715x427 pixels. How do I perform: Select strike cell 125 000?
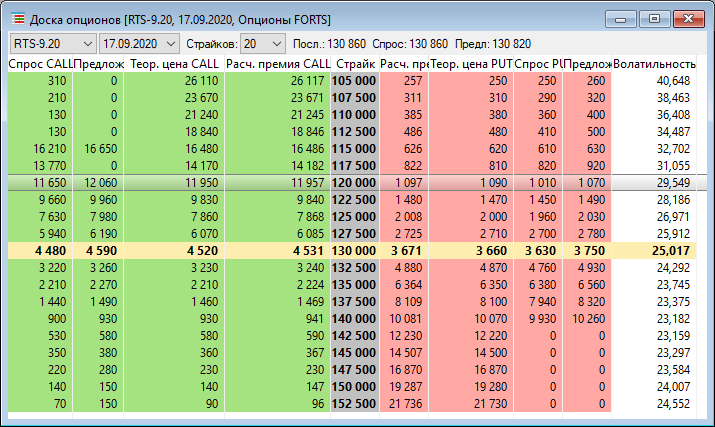[355, 217]
